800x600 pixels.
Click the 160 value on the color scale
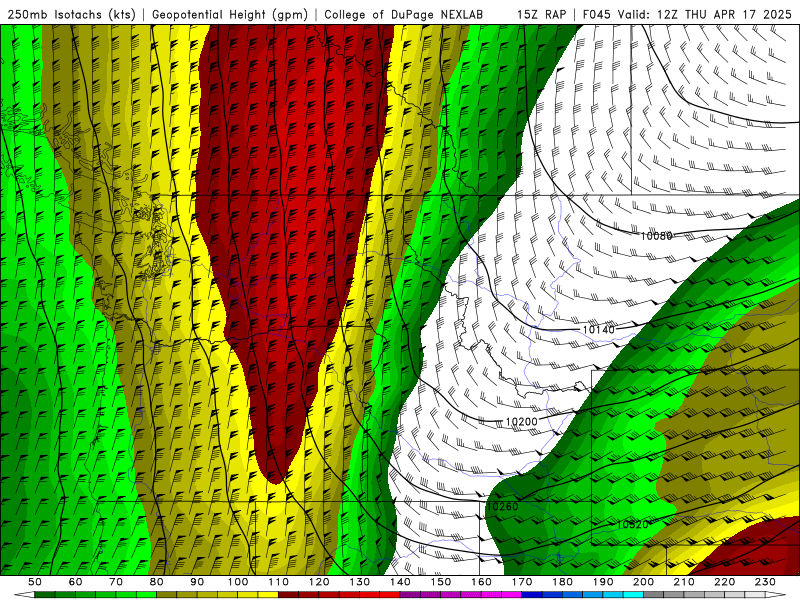[481, 582]
